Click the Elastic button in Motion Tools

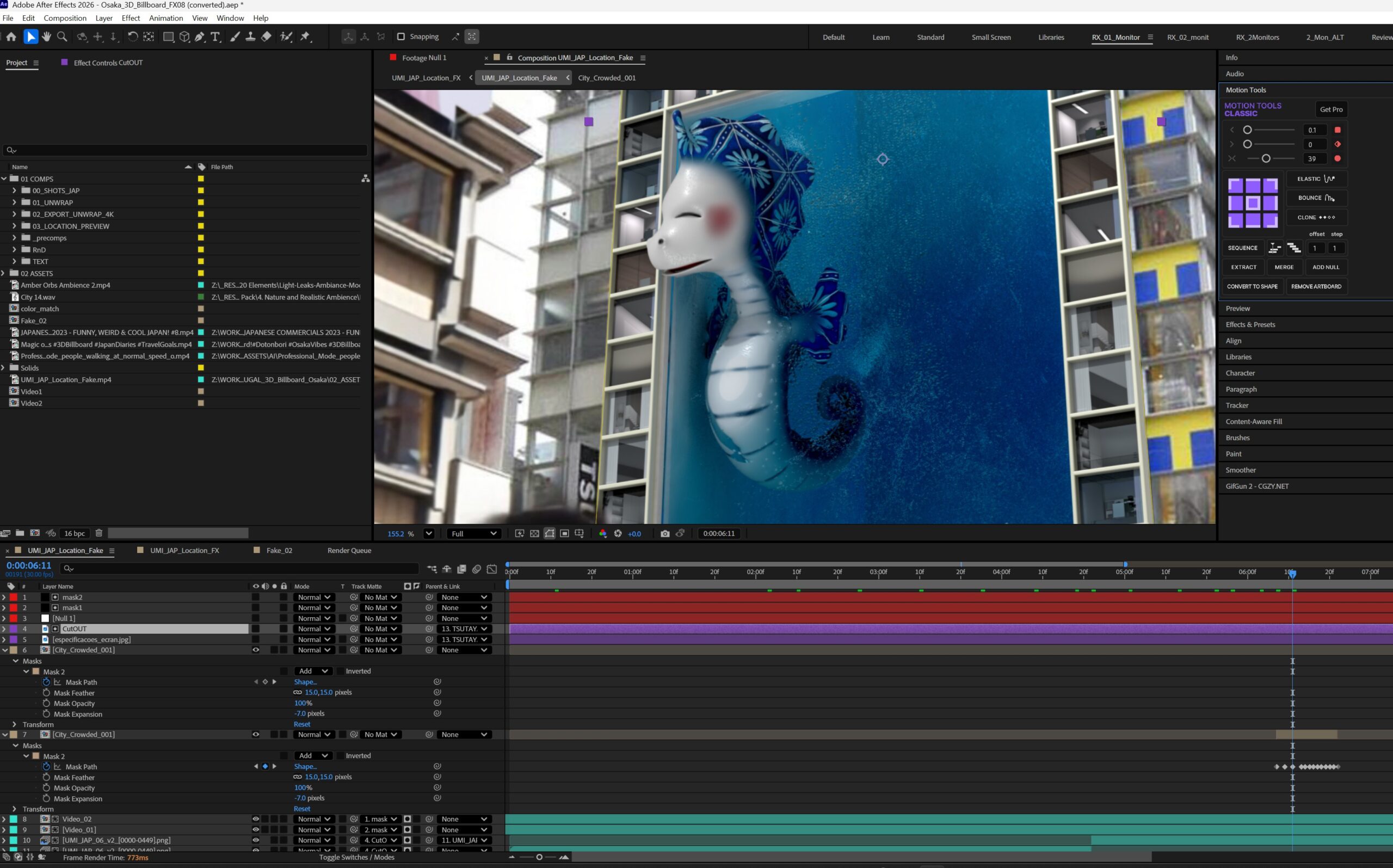point(1316,178)
